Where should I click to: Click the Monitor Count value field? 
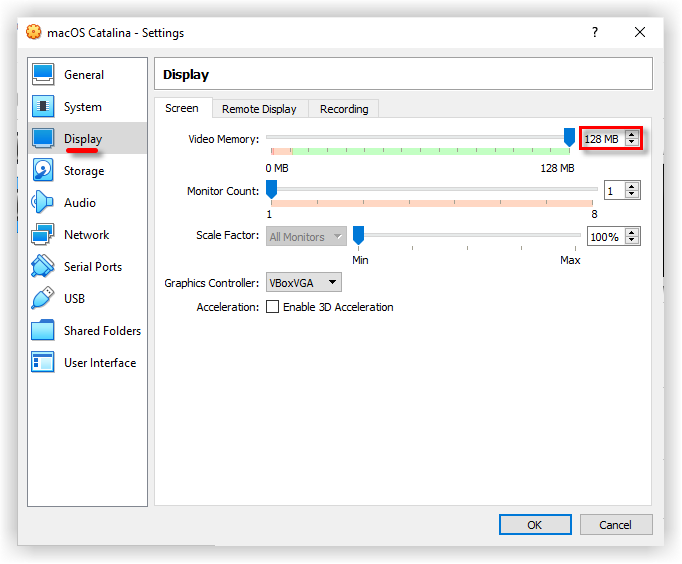pos(615,190)
